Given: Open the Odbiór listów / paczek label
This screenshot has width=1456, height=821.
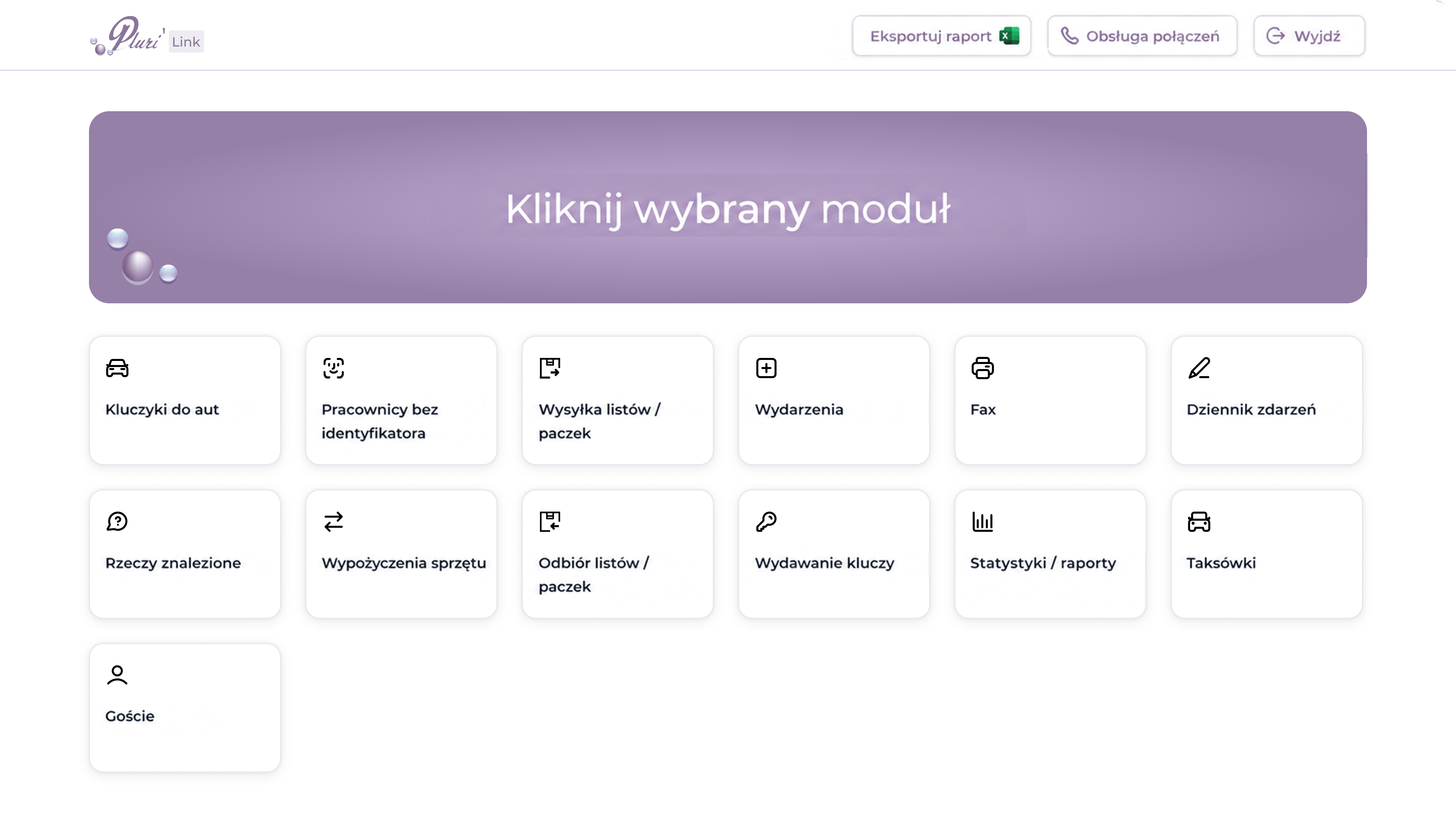Looking at the screenshot, I should coord(594,575).
